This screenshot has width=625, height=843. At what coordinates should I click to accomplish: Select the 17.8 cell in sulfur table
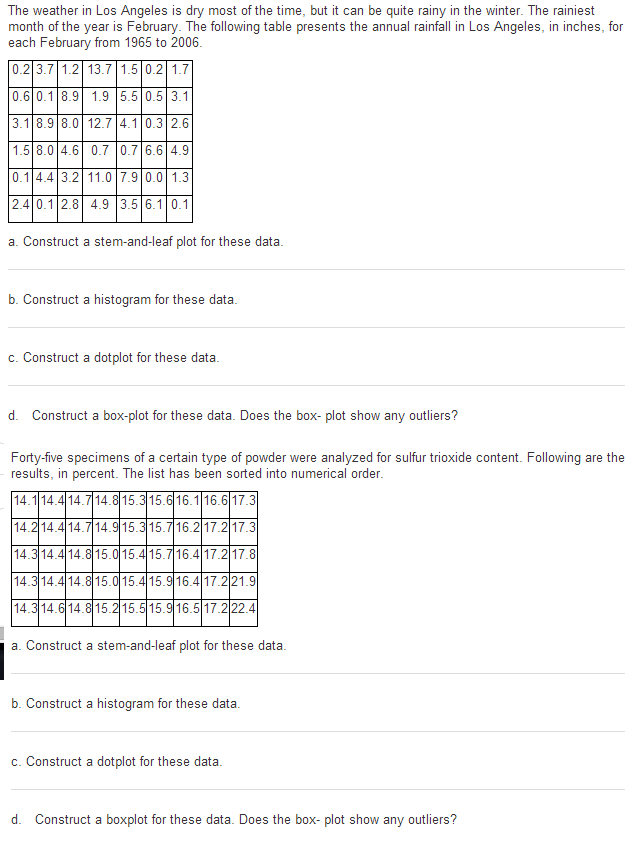coord(243,554)
